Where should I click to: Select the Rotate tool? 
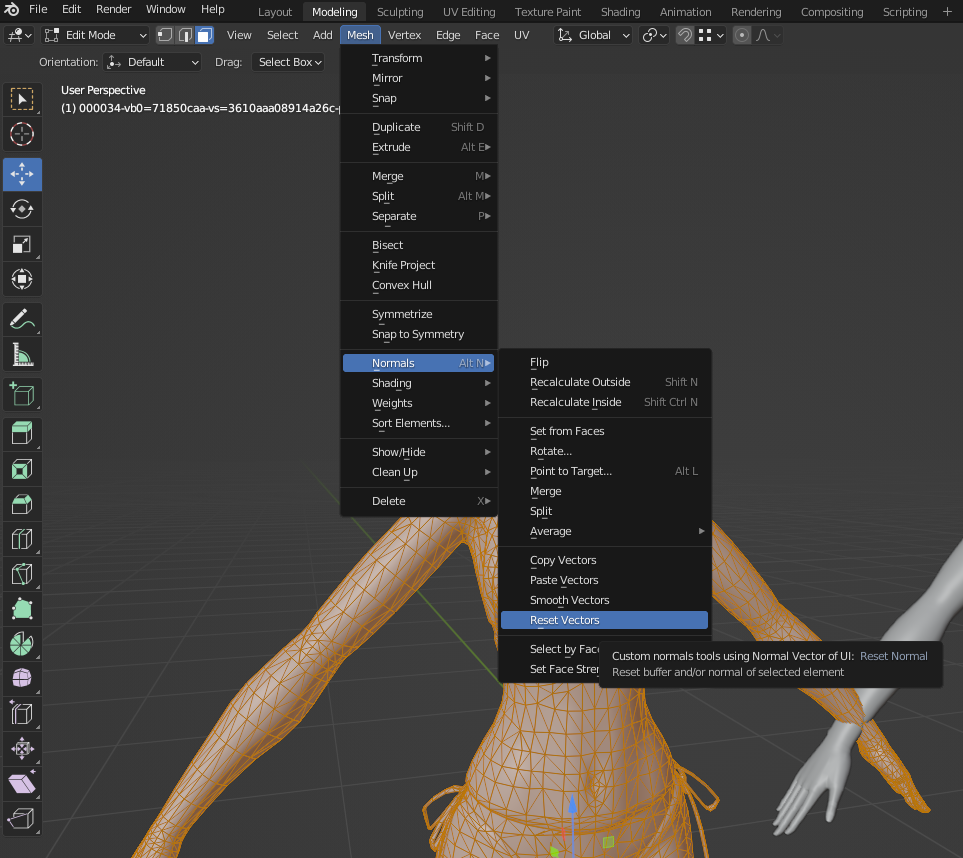[x=22, y=209]
